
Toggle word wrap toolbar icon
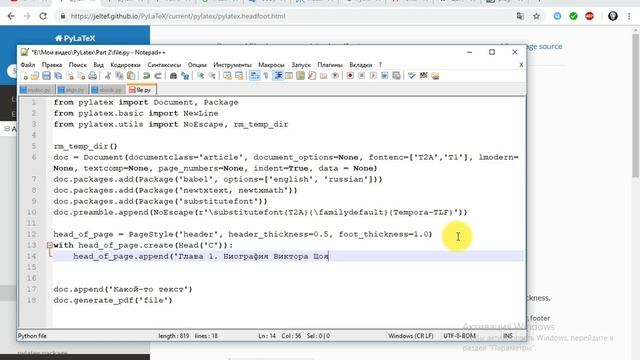[x=255, y=76]
